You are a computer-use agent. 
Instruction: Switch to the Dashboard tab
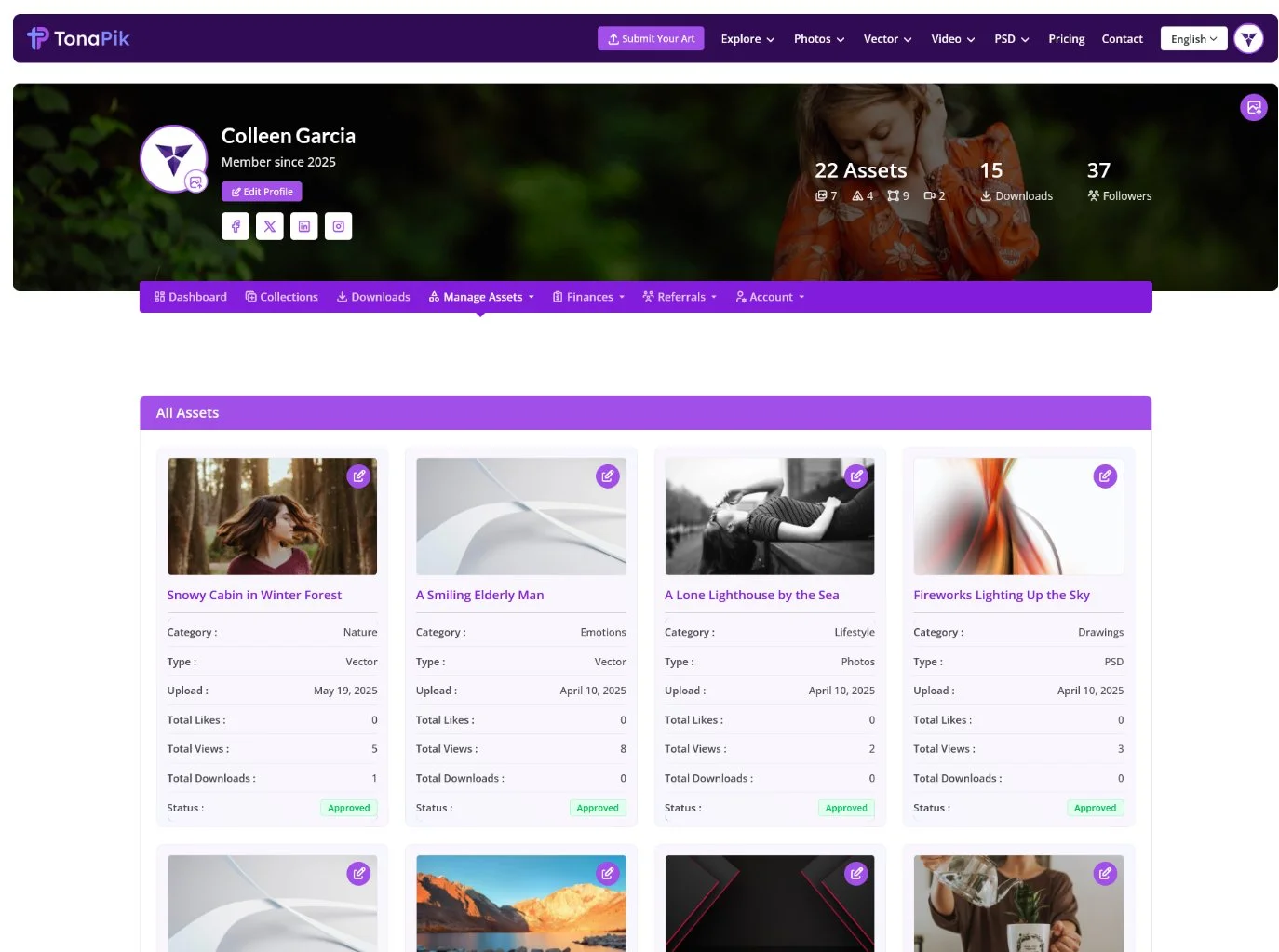(191, 297)
